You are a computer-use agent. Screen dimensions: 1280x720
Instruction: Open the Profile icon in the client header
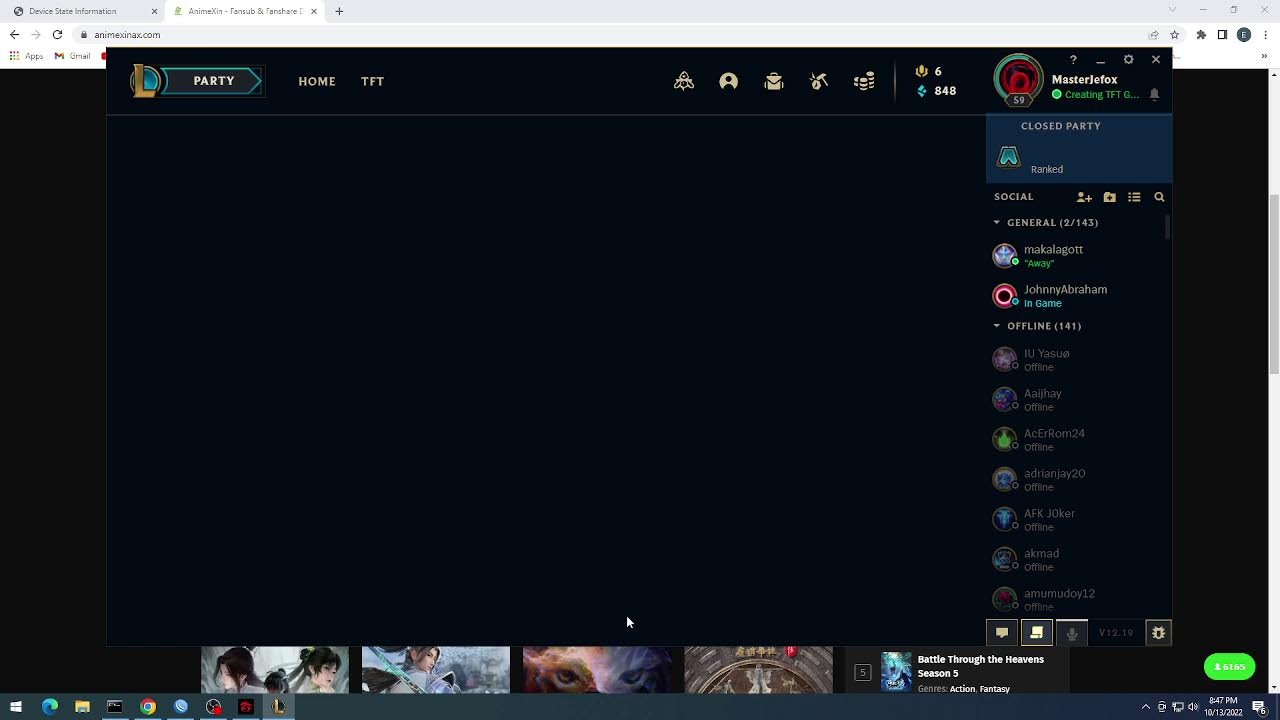click(729, 81)
